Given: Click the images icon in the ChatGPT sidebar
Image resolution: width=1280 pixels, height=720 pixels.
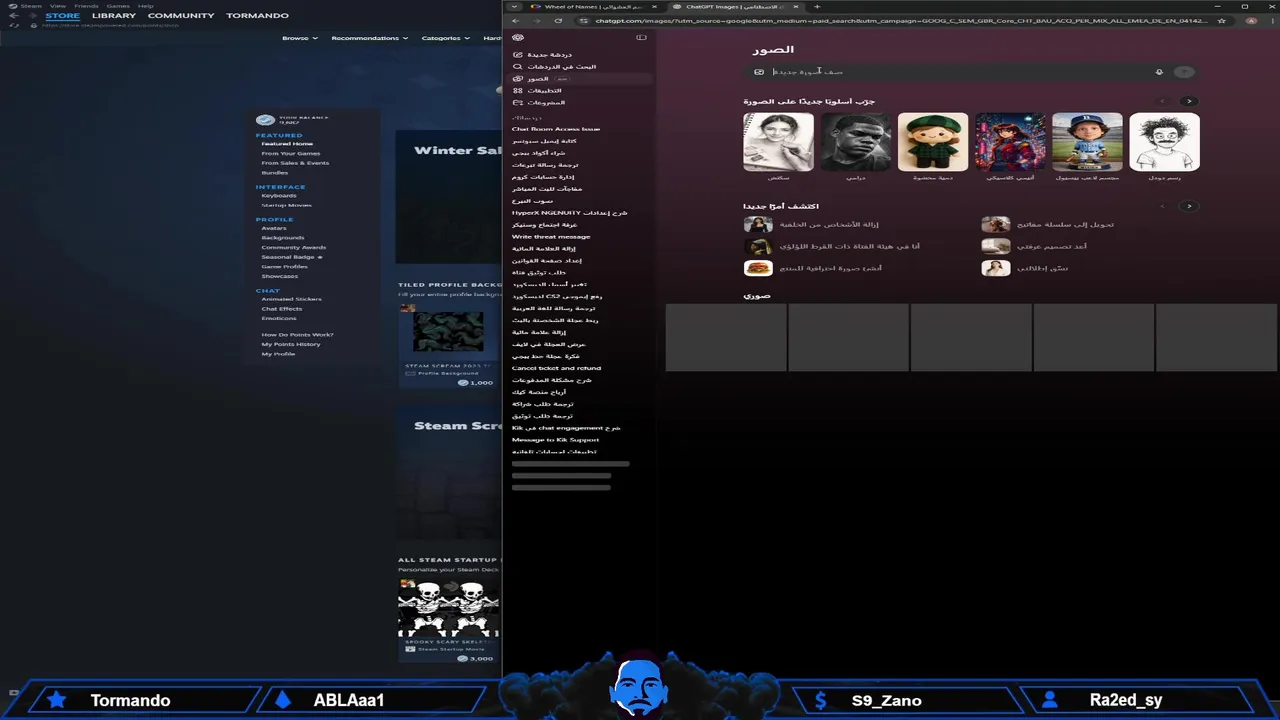Looking at the screenshot, I should 518,79.
